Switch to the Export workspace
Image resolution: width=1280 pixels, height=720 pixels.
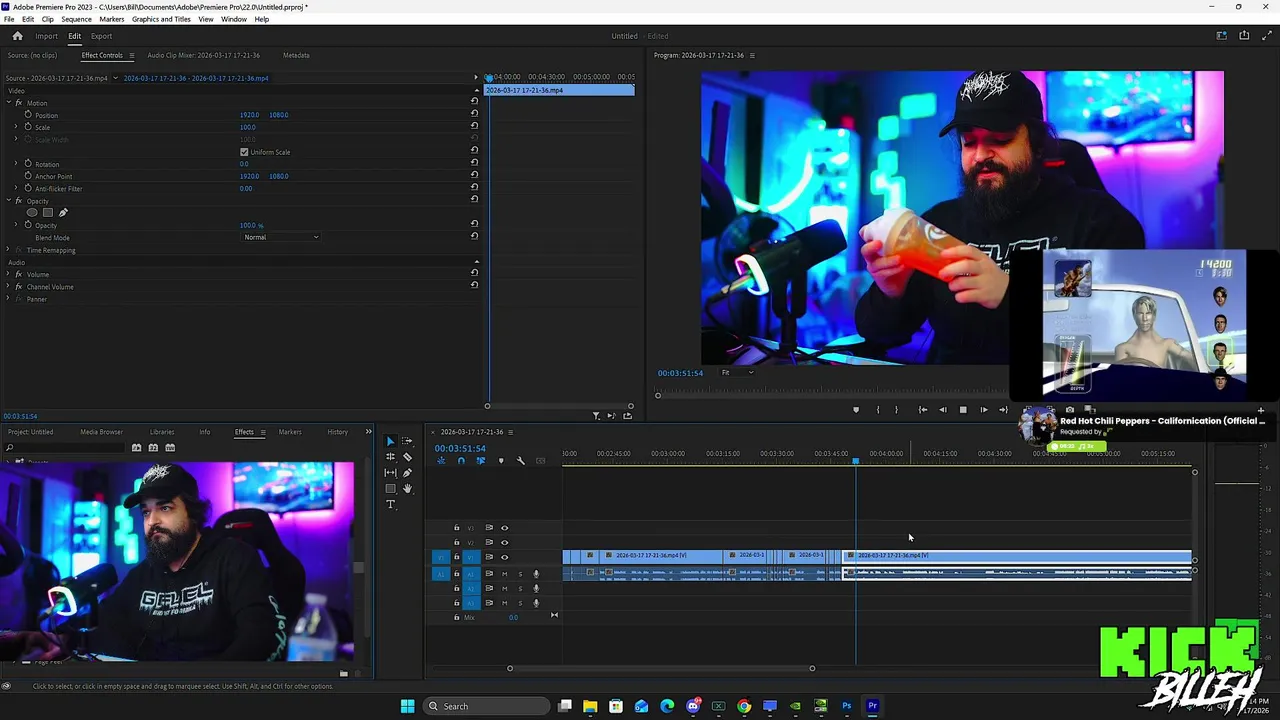click(x=101, y=36)
